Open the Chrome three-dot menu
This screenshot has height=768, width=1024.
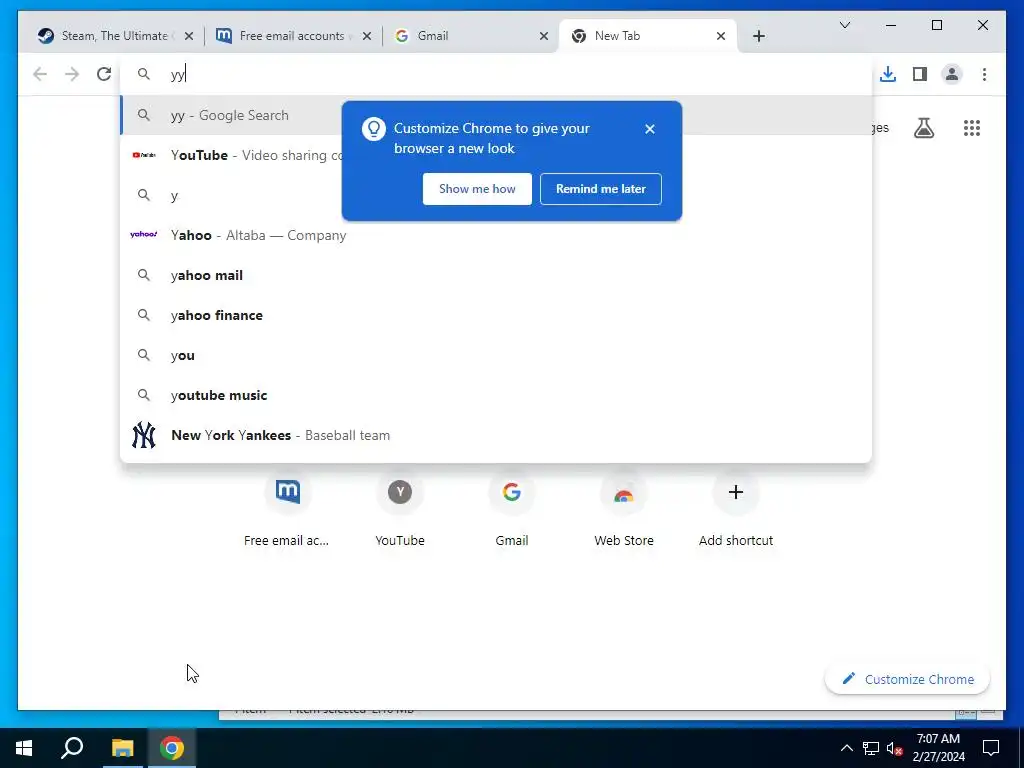coord(984,74)
